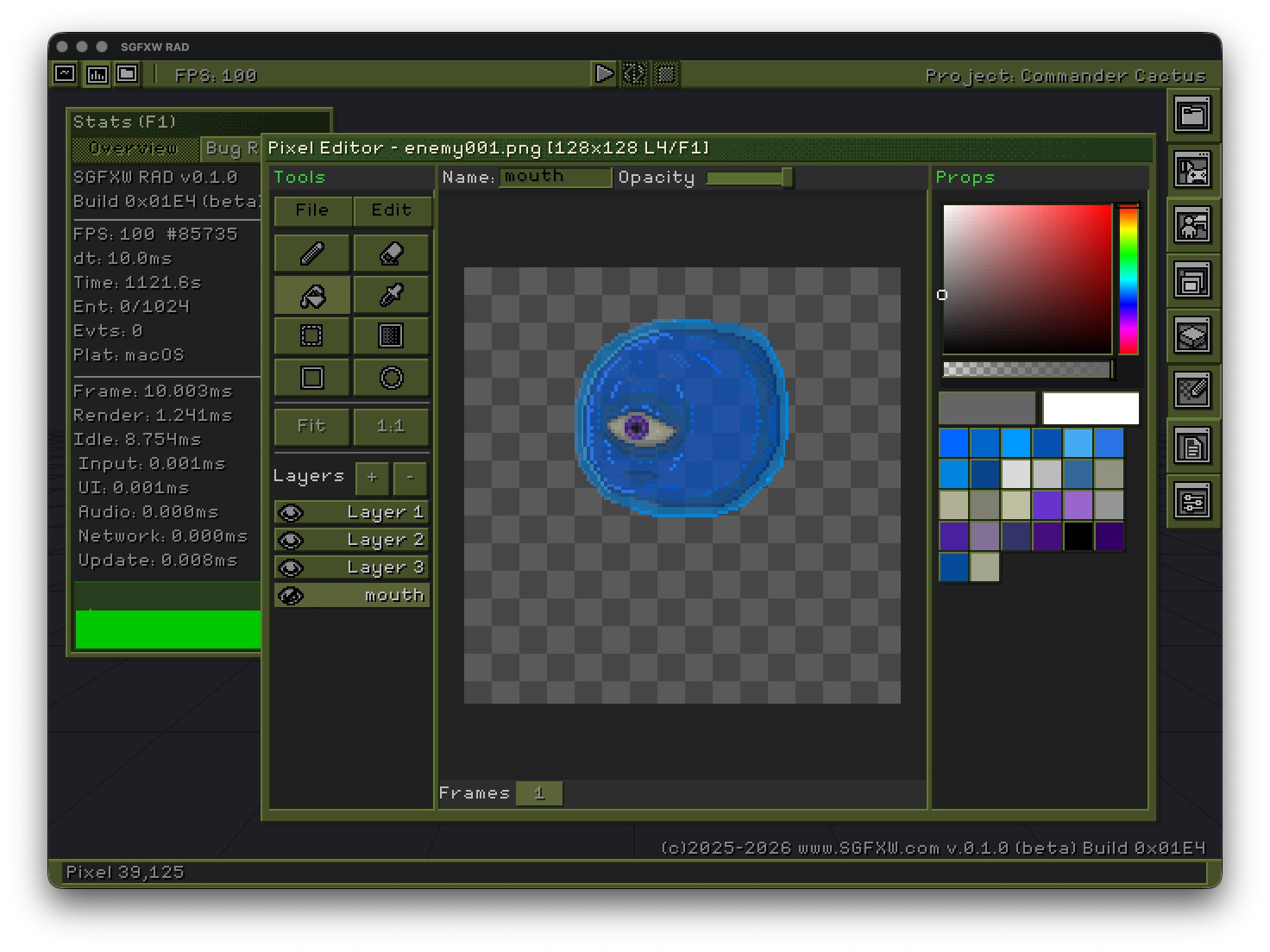Pick the black palette swatch
Screen dimensions: 1270x952
coord(1078,536)
